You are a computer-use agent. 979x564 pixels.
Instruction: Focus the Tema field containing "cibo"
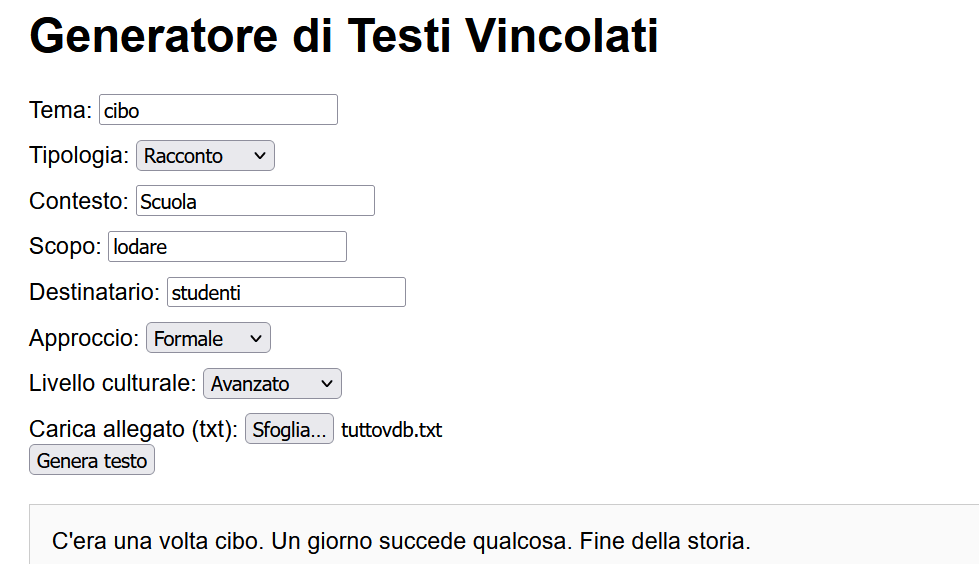pos(218,110)
